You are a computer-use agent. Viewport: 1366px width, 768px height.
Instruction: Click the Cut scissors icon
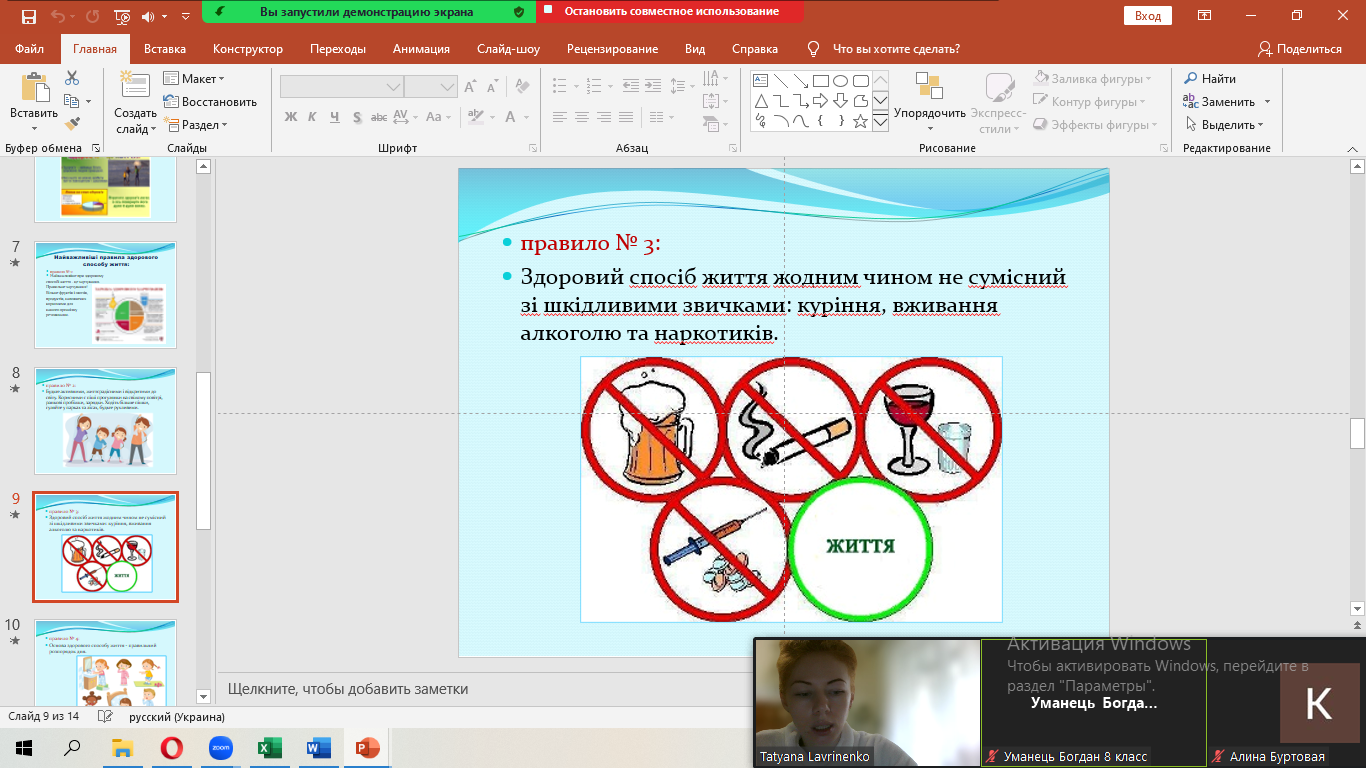pos(72,78)
